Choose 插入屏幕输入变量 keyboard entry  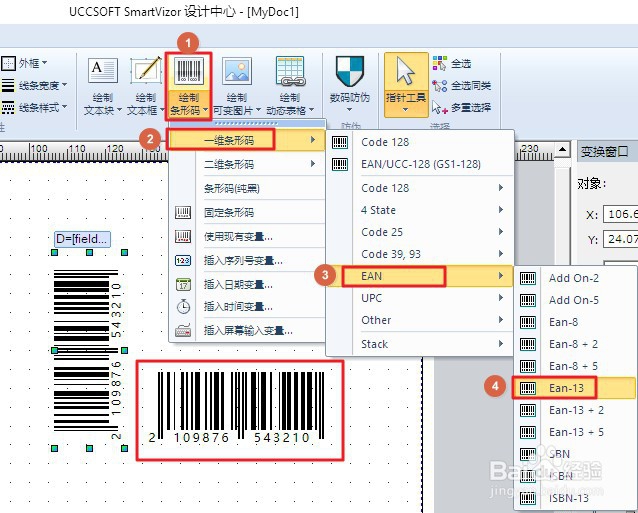coord(247,330)
